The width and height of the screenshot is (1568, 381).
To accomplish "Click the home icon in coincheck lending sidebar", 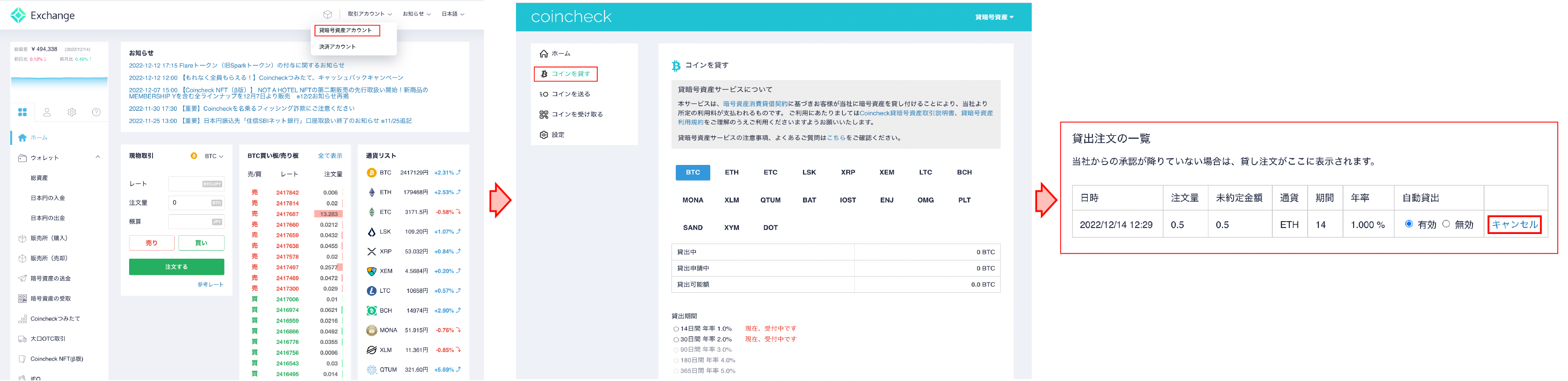I will [544, 54].
